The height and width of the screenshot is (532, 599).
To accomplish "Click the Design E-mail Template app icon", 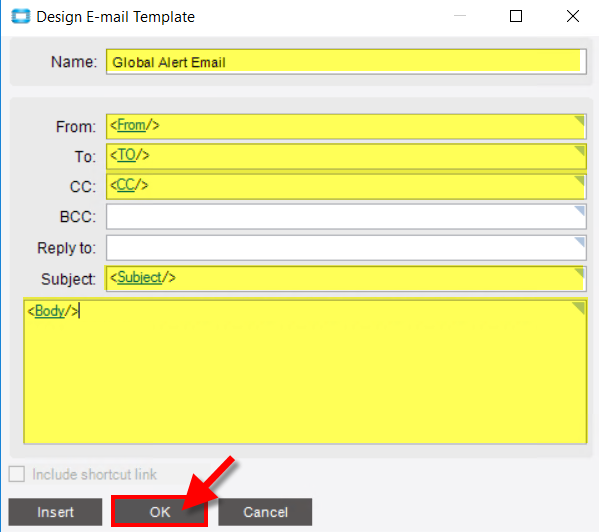I will [x=21, y=16].
